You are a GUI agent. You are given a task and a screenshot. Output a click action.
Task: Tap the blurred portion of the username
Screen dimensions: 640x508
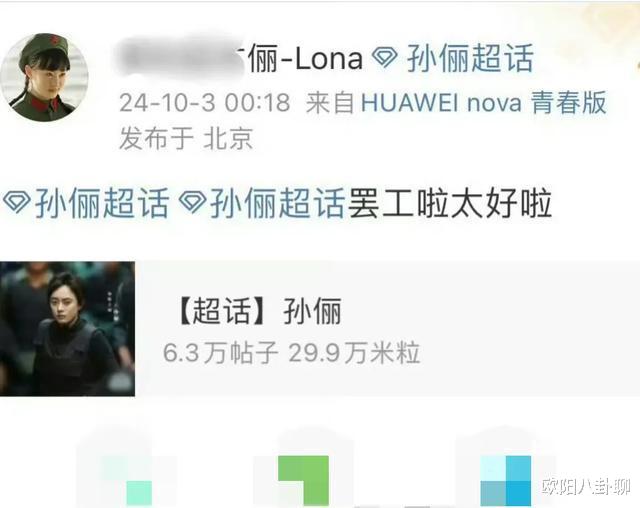pos(180,58)
